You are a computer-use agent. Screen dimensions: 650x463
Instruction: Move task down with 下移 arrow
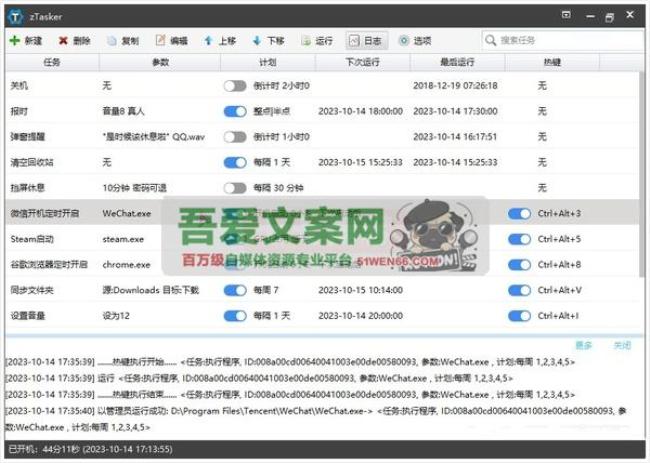256,41
